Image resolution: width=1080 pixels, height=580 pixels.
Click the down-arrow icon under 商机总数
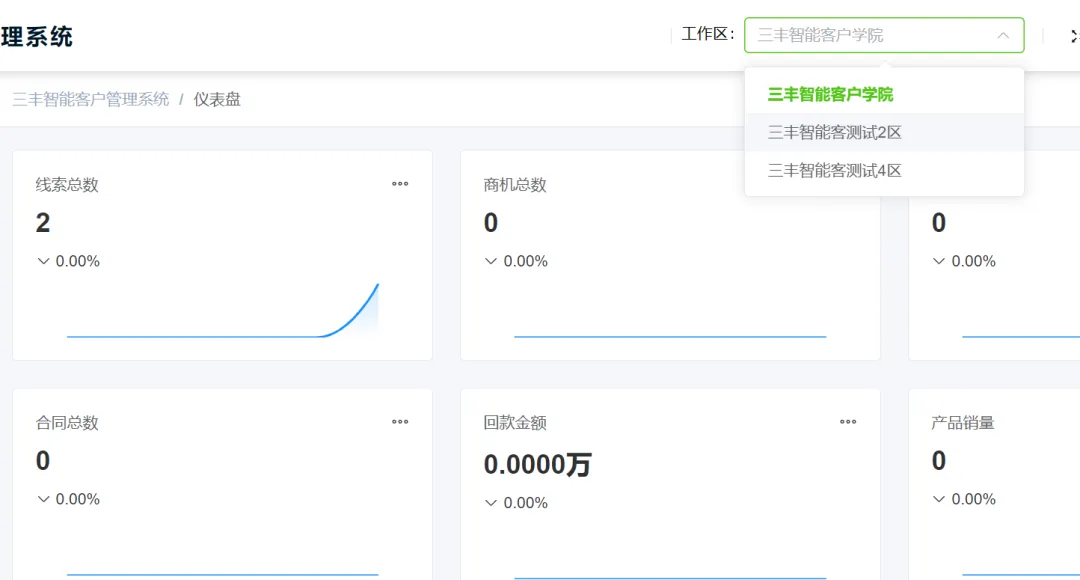[x=490, y=261]
